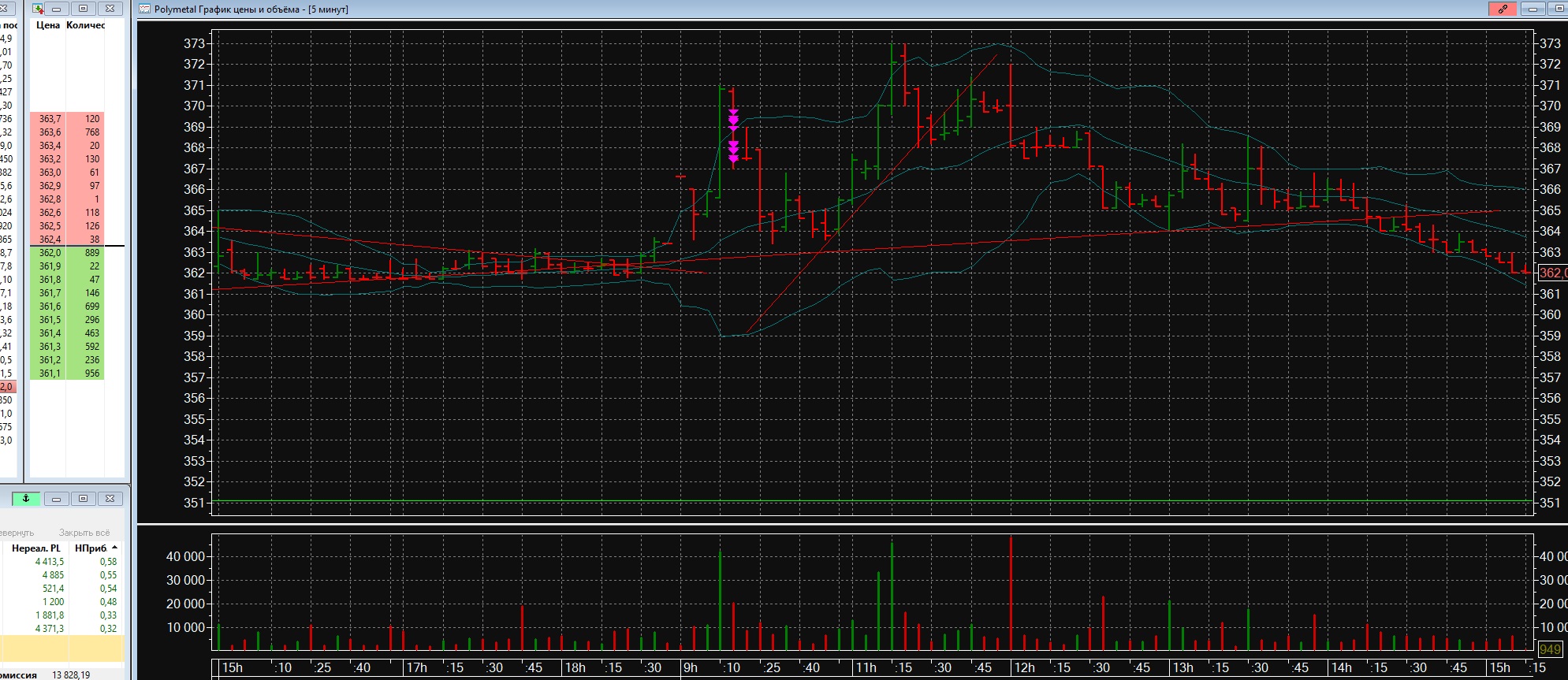1568x680 pixels.
Task: Select the 362,0 best bid row
Action: (50, 253)
